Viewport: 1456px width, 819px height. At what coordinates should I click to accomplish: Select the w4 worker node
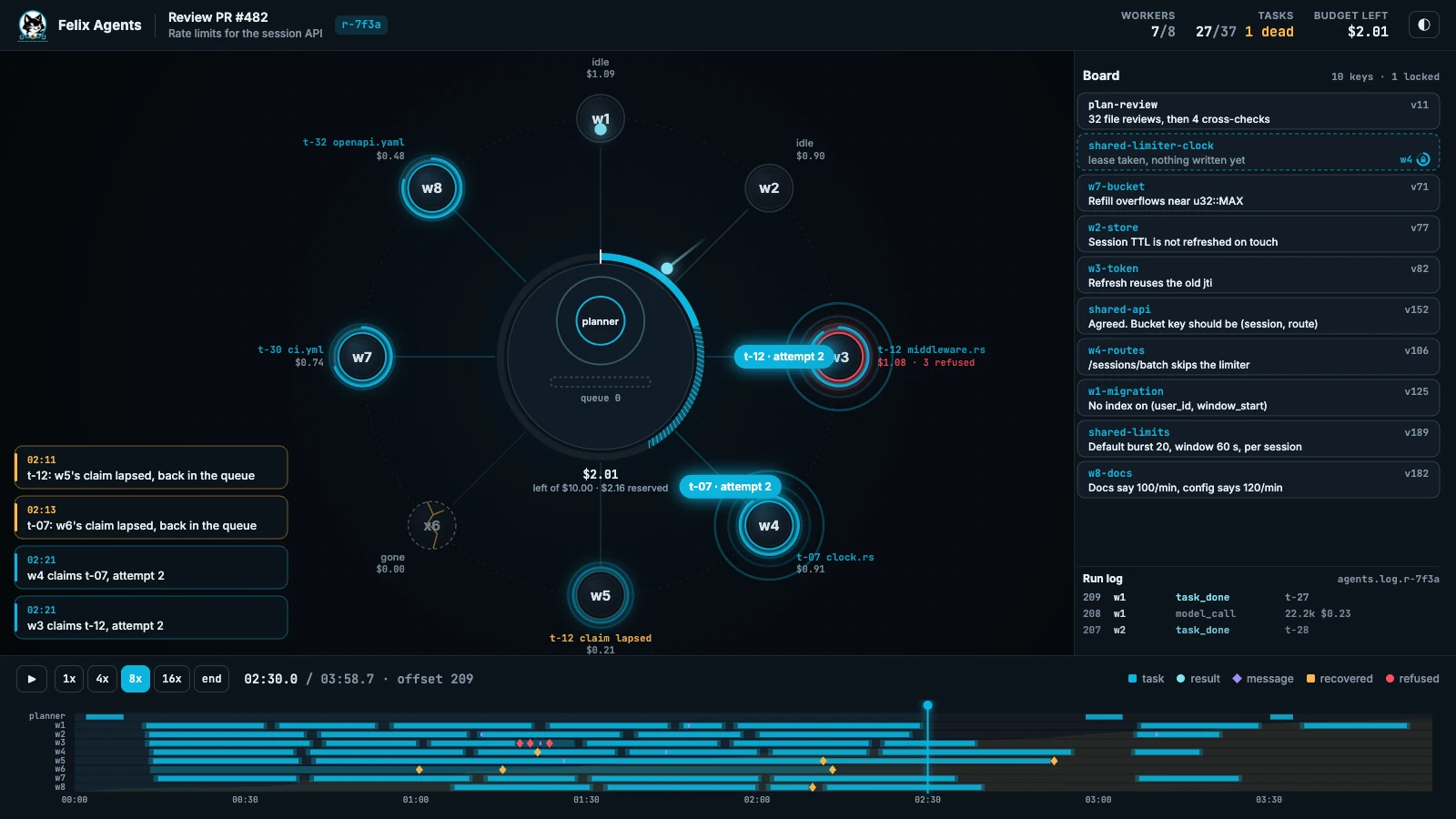click(769, 525)
